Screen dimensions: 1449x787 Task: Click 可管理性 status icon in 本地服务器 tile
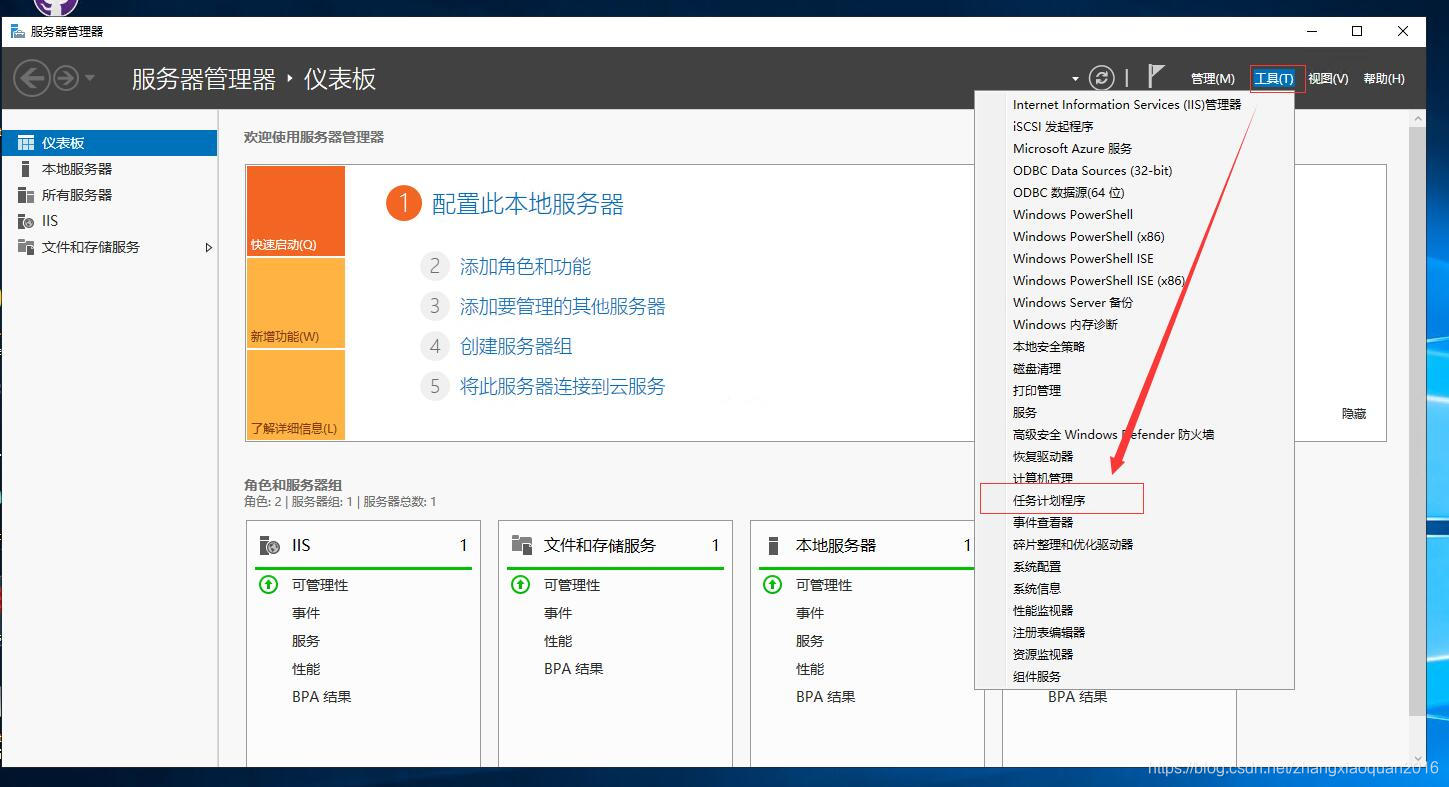click(772, 585)
